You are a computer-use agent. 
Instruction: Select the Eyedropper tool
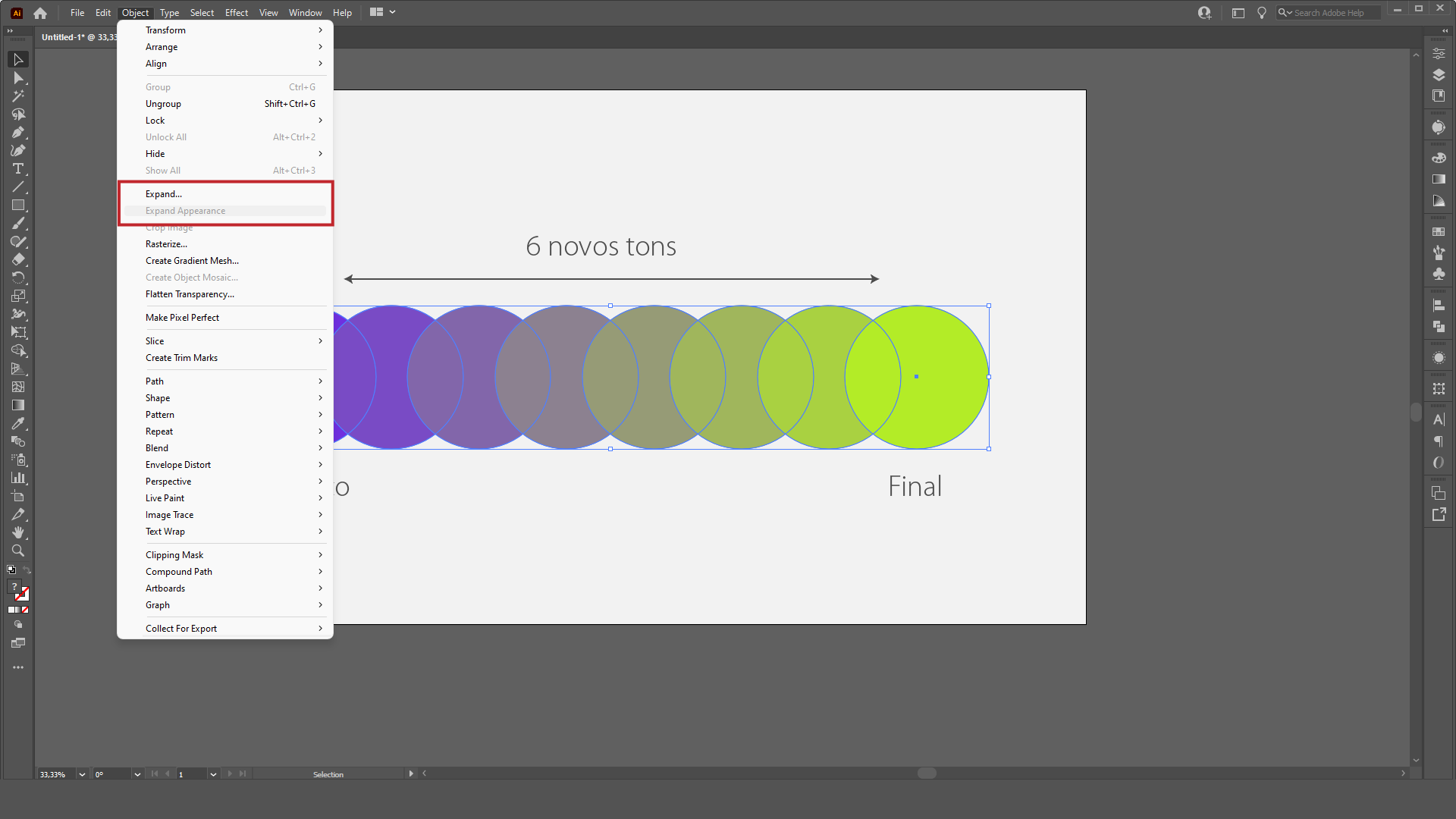[18, 424]
